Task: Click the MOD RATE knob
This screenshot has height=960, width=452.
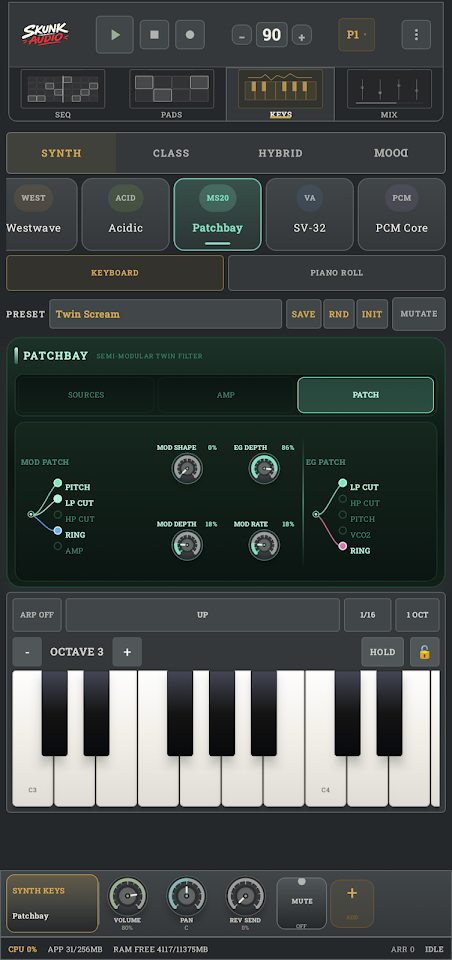Action: tap(264, 546)
